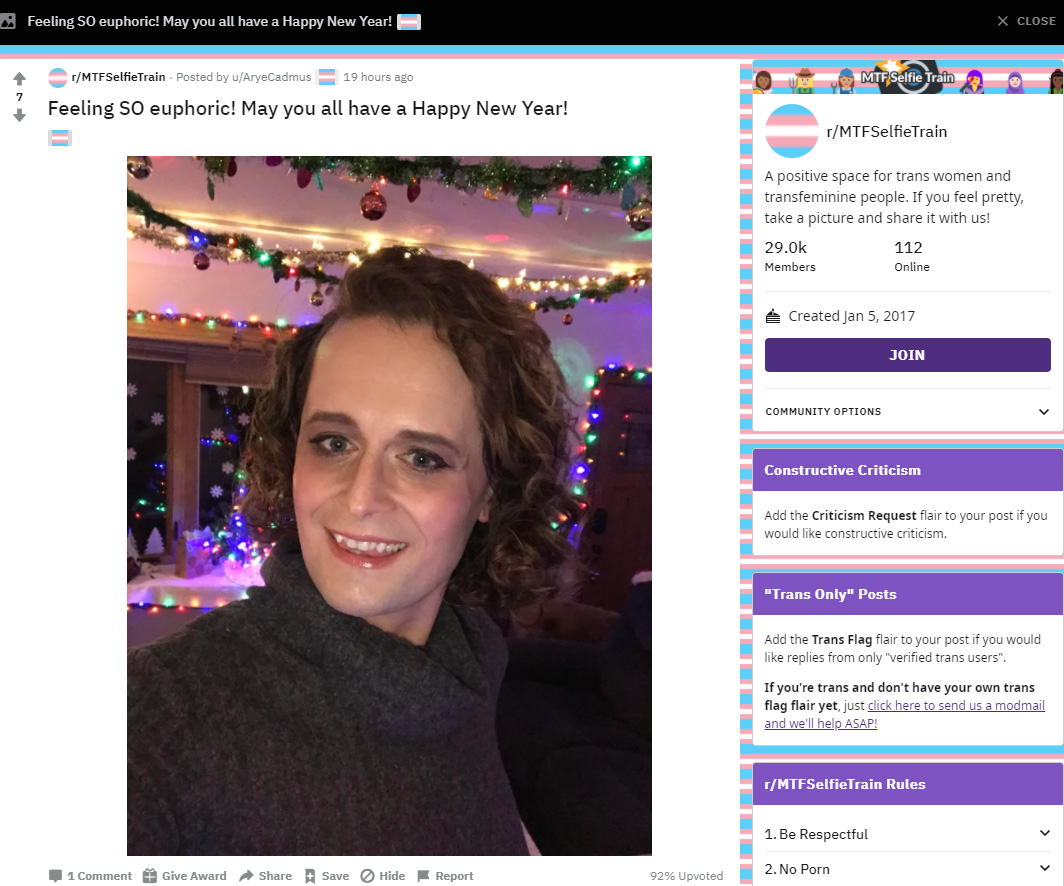Click the main post title heading

tap(307, 109)
